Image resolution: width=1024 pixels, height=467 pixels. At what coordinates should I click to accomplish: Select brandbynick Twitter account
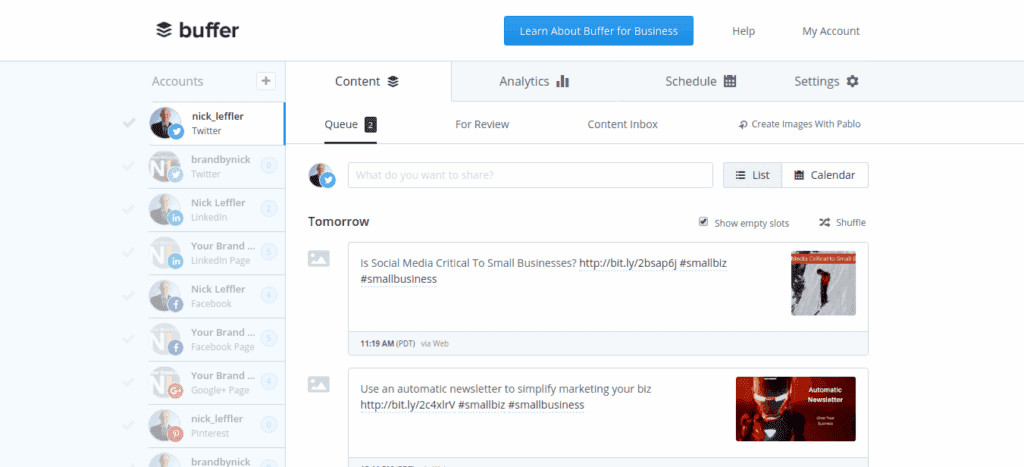(217, 166)
